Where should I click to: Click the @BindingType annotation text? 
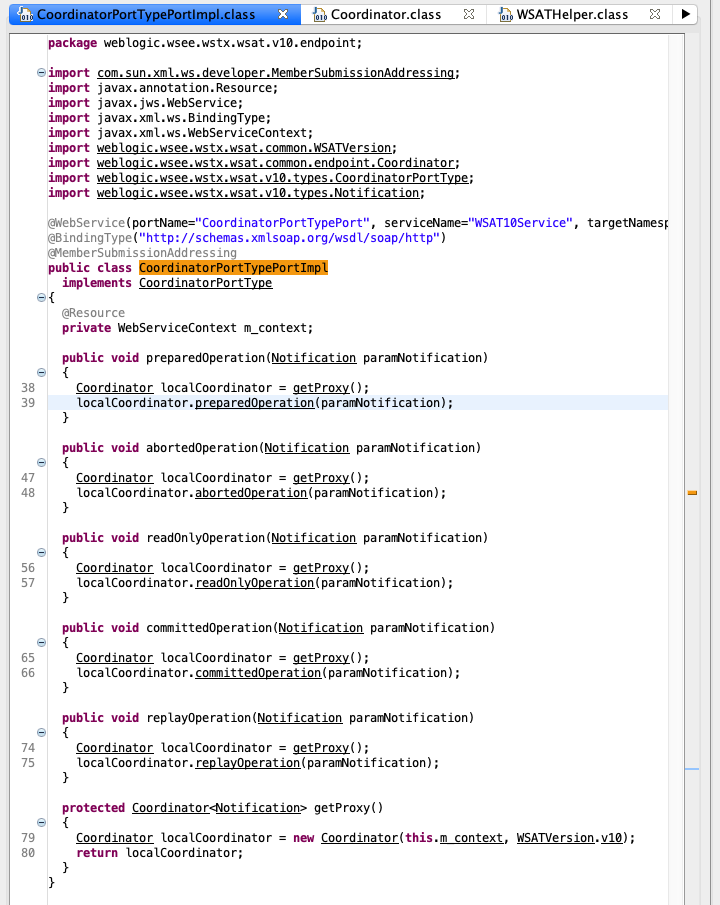click(90, 238)
